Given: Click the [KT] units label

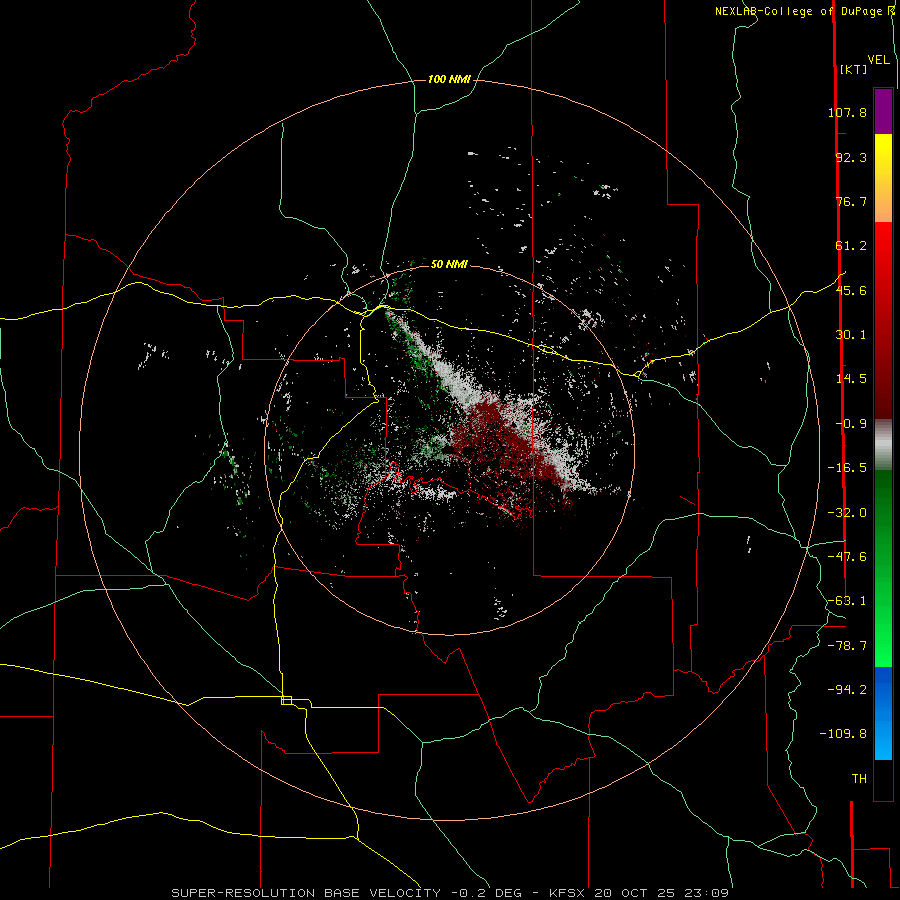Looking at the screenshot, I should (853, 69).
